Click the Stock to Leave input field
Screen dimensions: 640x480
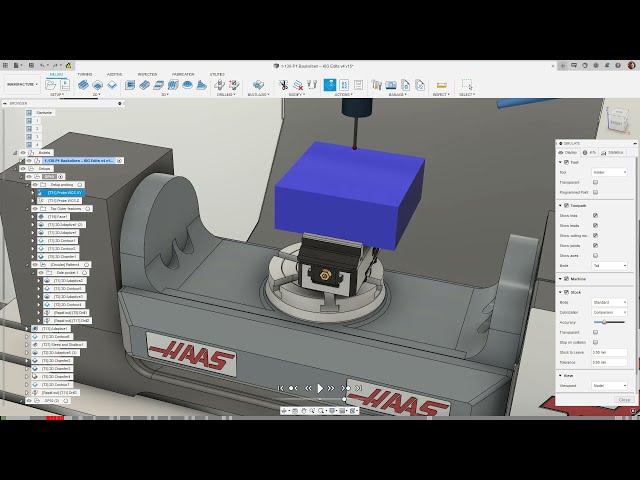[609, 352]
